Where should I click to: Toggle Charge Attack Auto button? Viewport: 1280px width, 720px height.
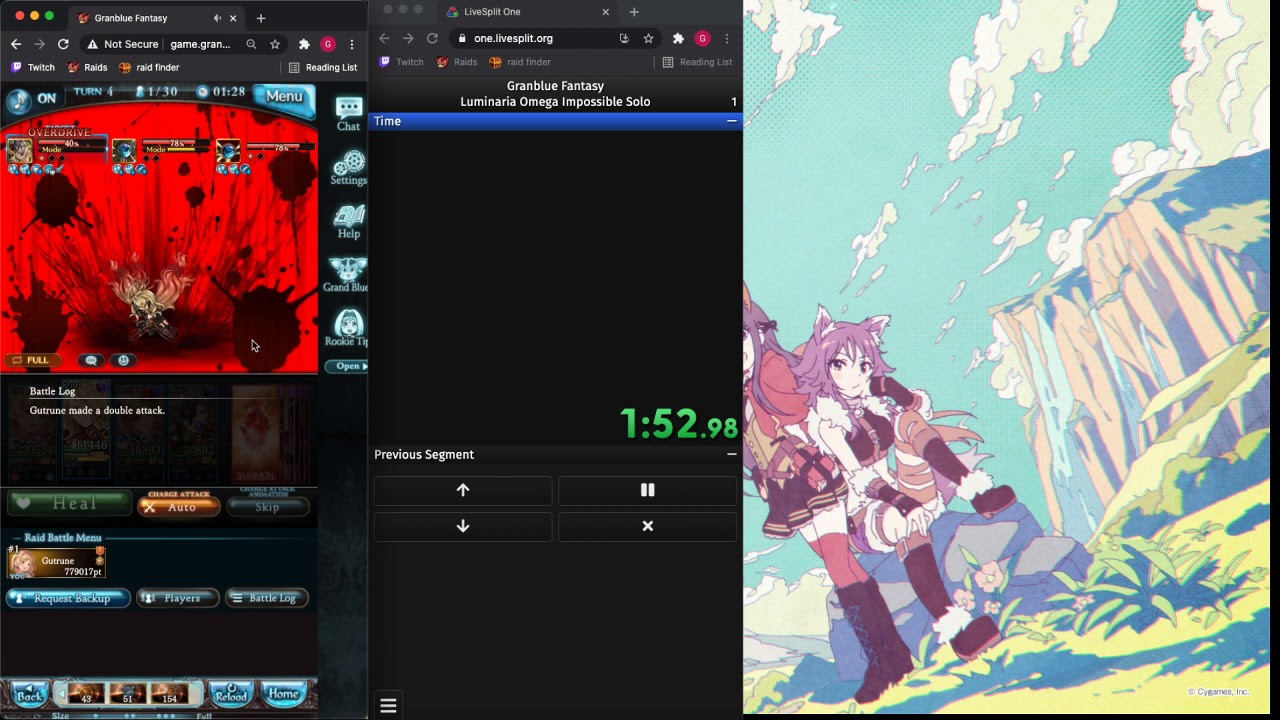(x=179, y=507)
